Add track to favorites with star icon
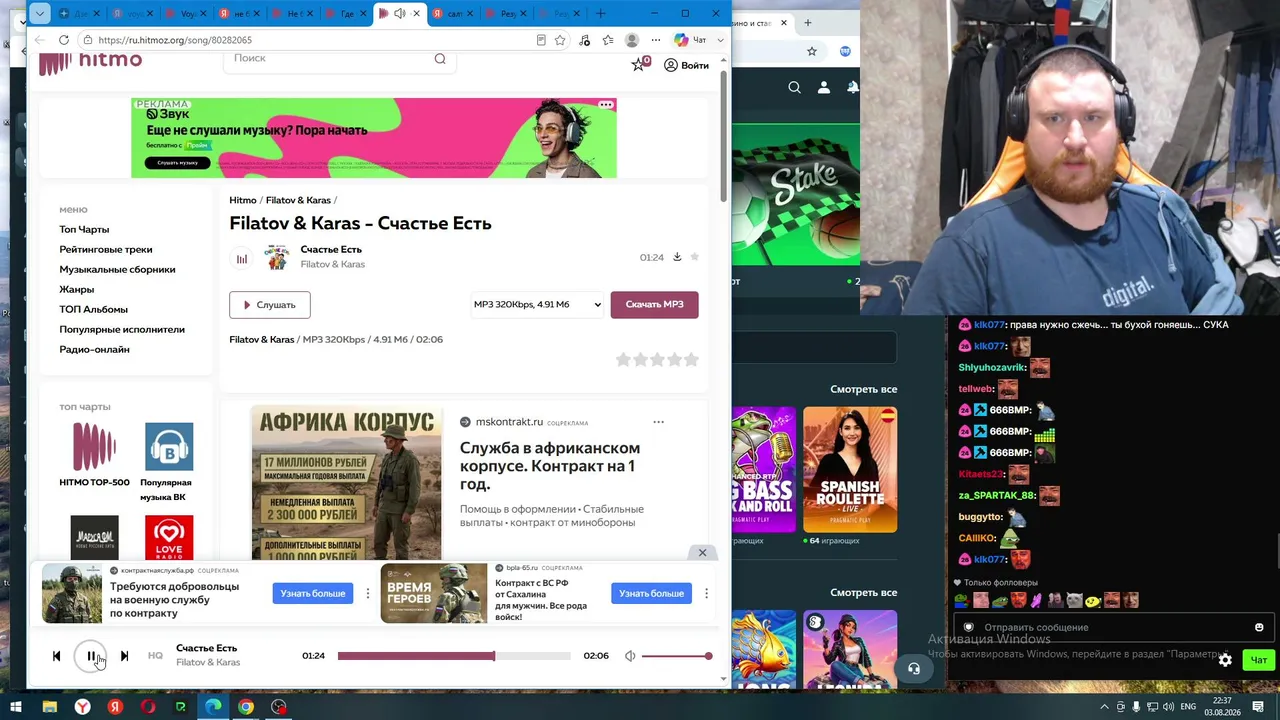This screenshot has height=720, width=1280. pos(695,257)
